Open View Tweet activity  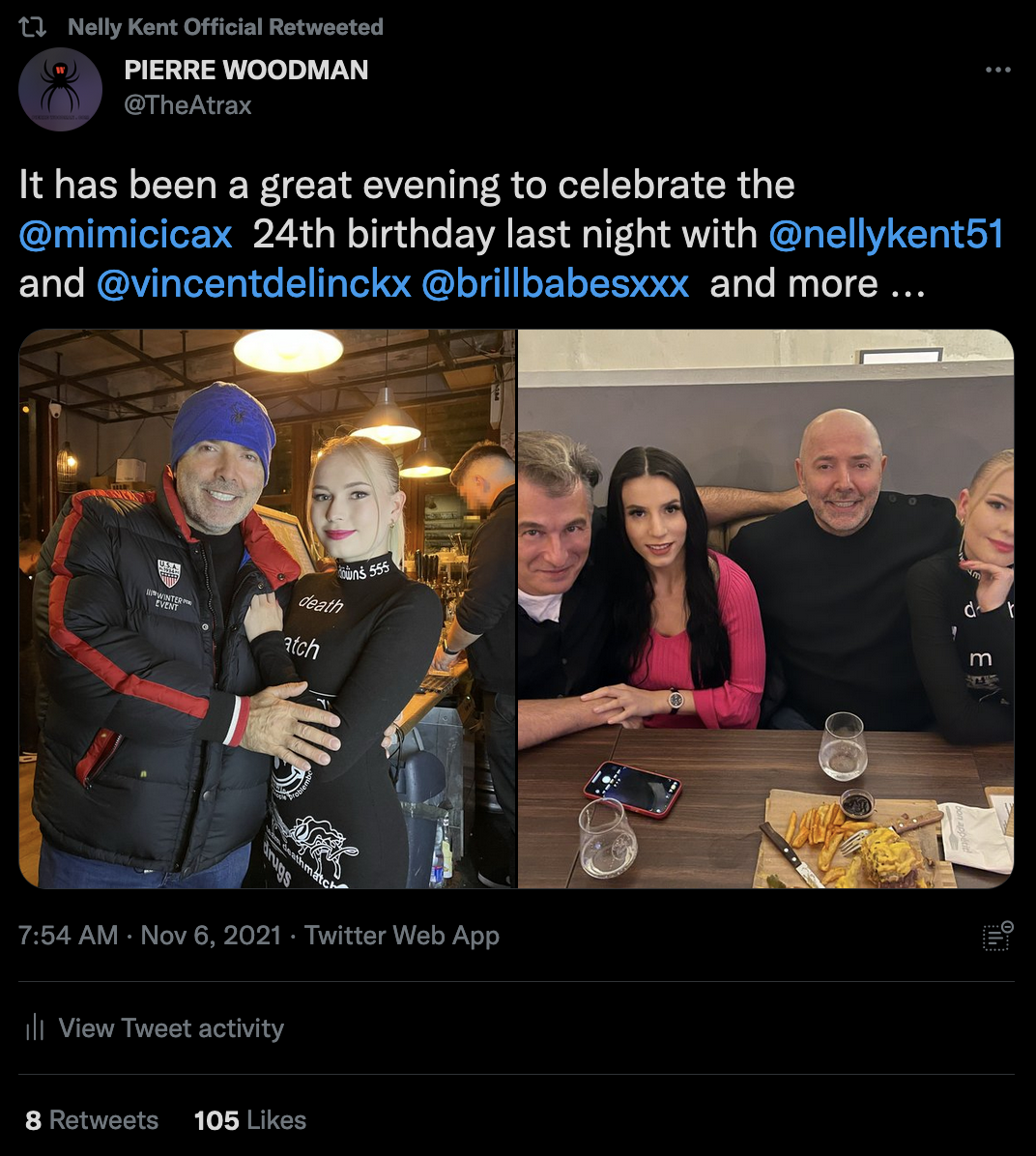click(x=171, y=1028)
